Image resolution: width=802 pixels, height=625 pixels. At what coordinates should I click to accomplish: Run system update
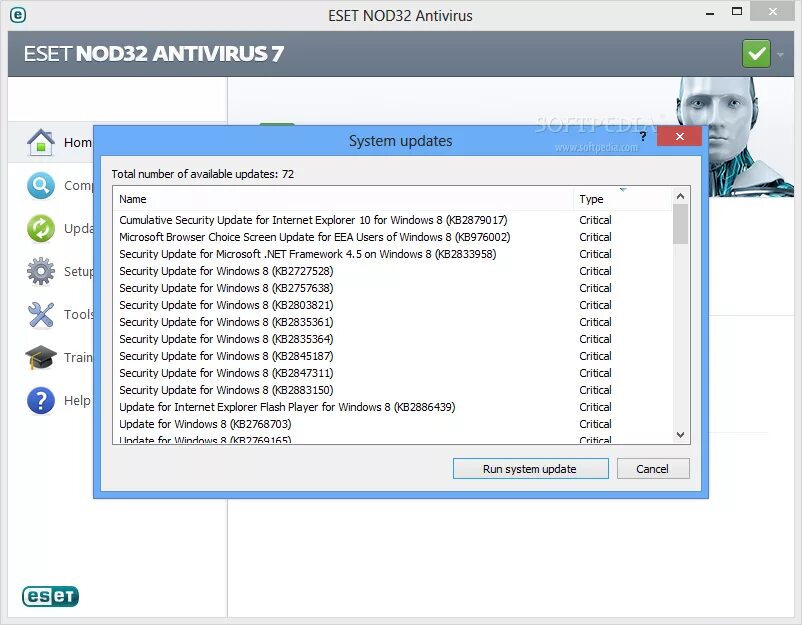(530, 468)
